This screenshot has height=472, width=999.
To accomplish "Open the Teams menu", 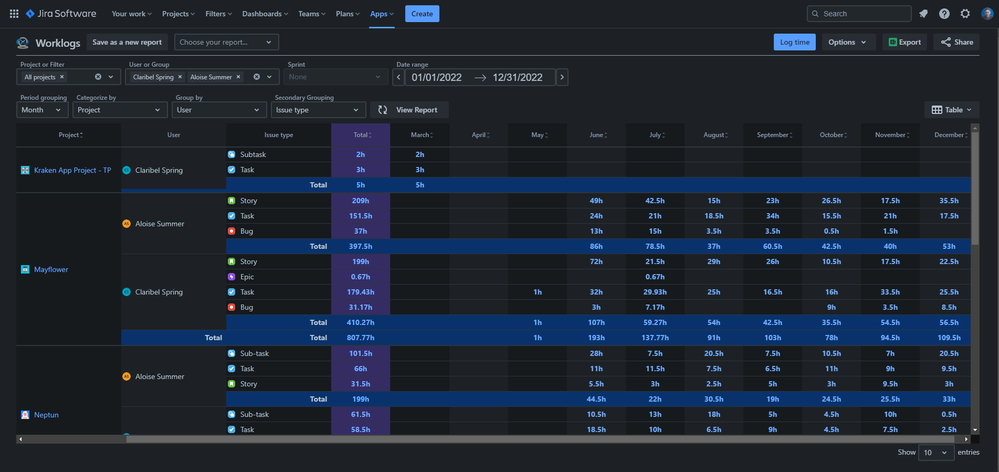I will (x=312, y=13).
